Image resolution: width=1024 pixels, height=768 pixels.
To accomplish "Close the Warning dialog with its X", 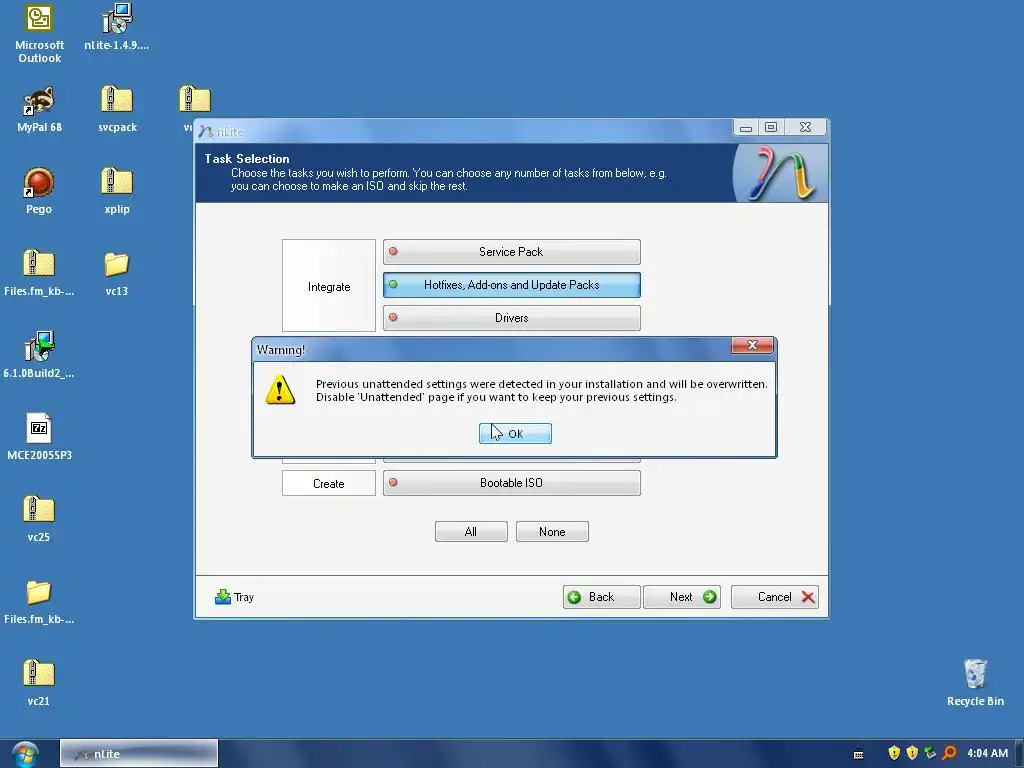I will coord(752,345).
